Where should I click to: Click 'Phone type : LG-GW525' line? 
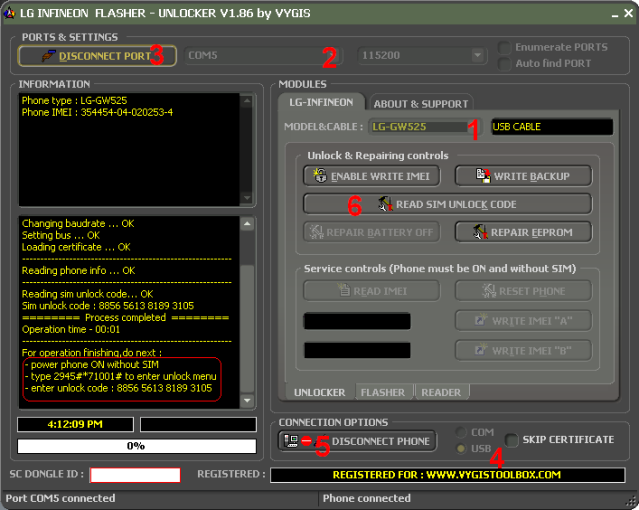coord(75,100)
